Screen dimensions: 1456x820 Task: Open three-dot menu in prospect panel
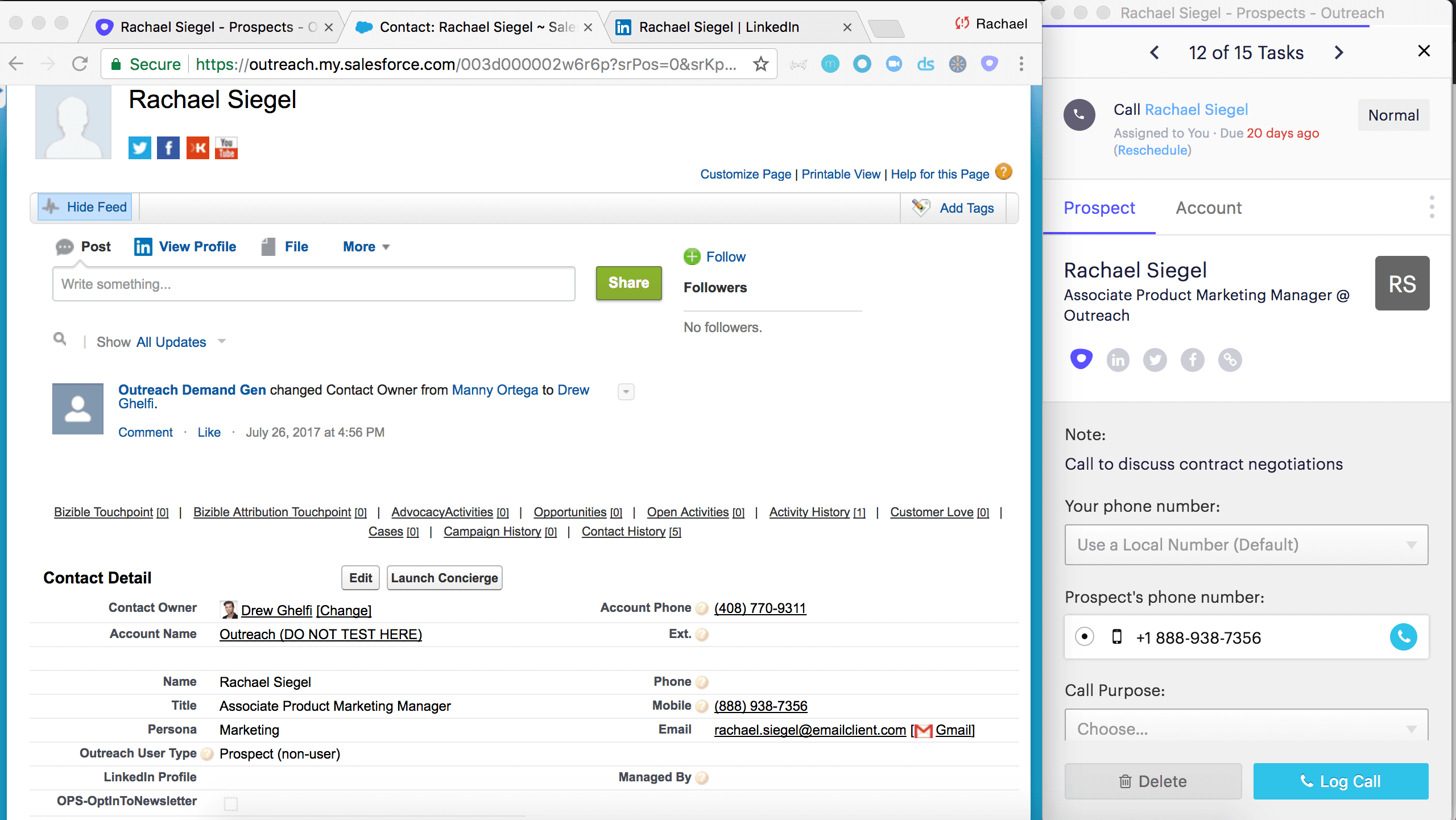[1432, 207]
